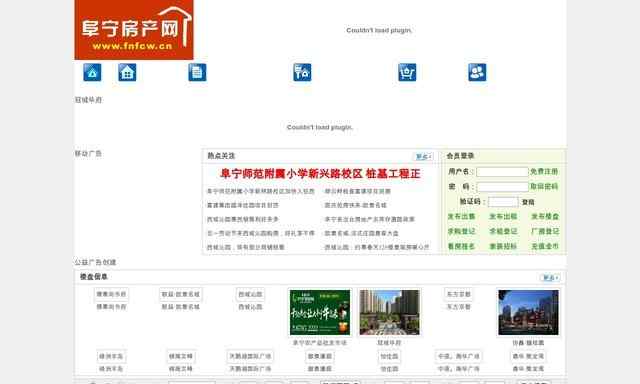This screenshot has height=384, width=640.
Task: Open the 厂房登记 link
Action: [x=545, y=231]
